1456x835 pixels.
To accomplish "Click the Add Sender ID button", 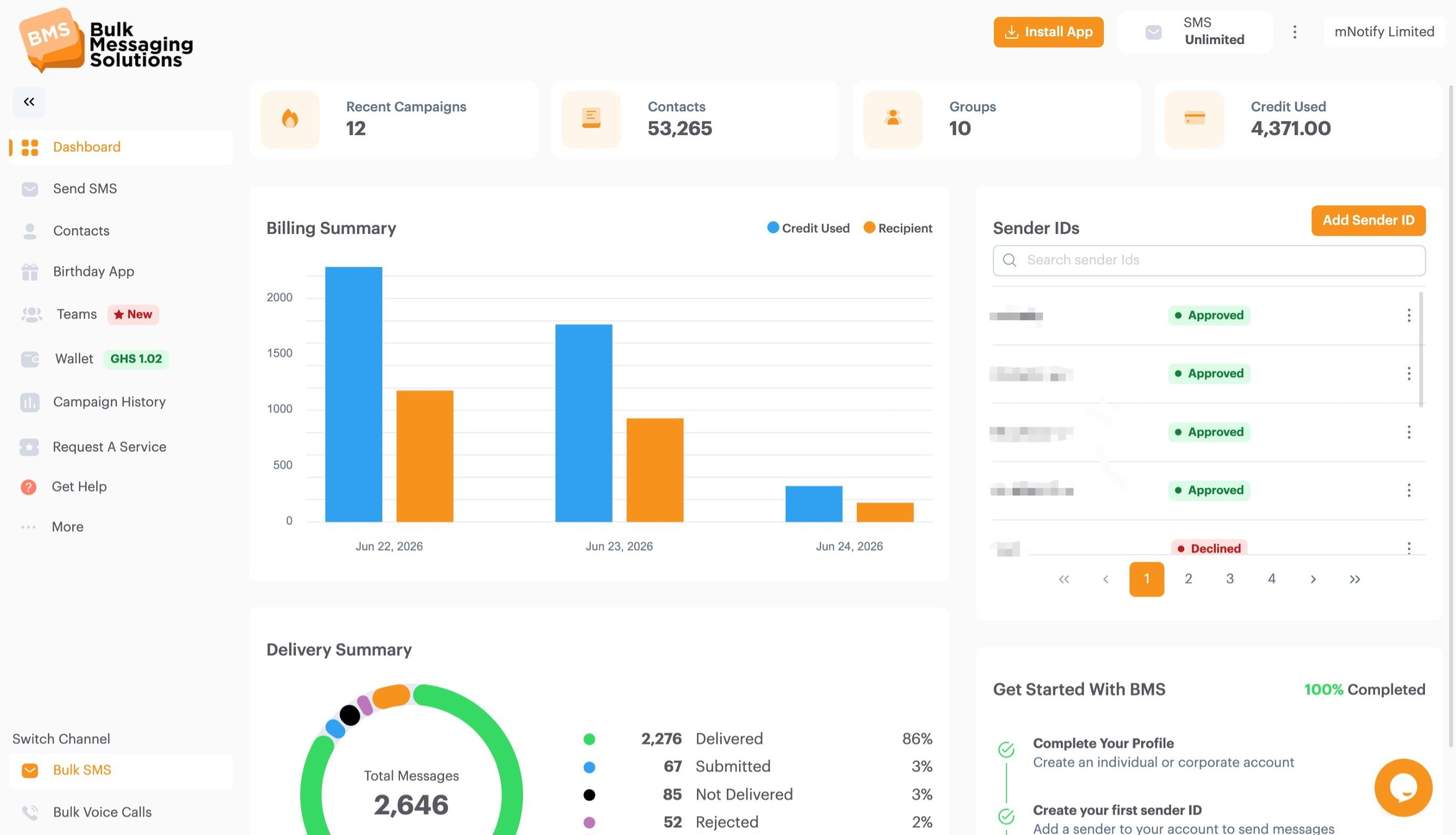I will pyautogui.click(x=1368, y=221).
